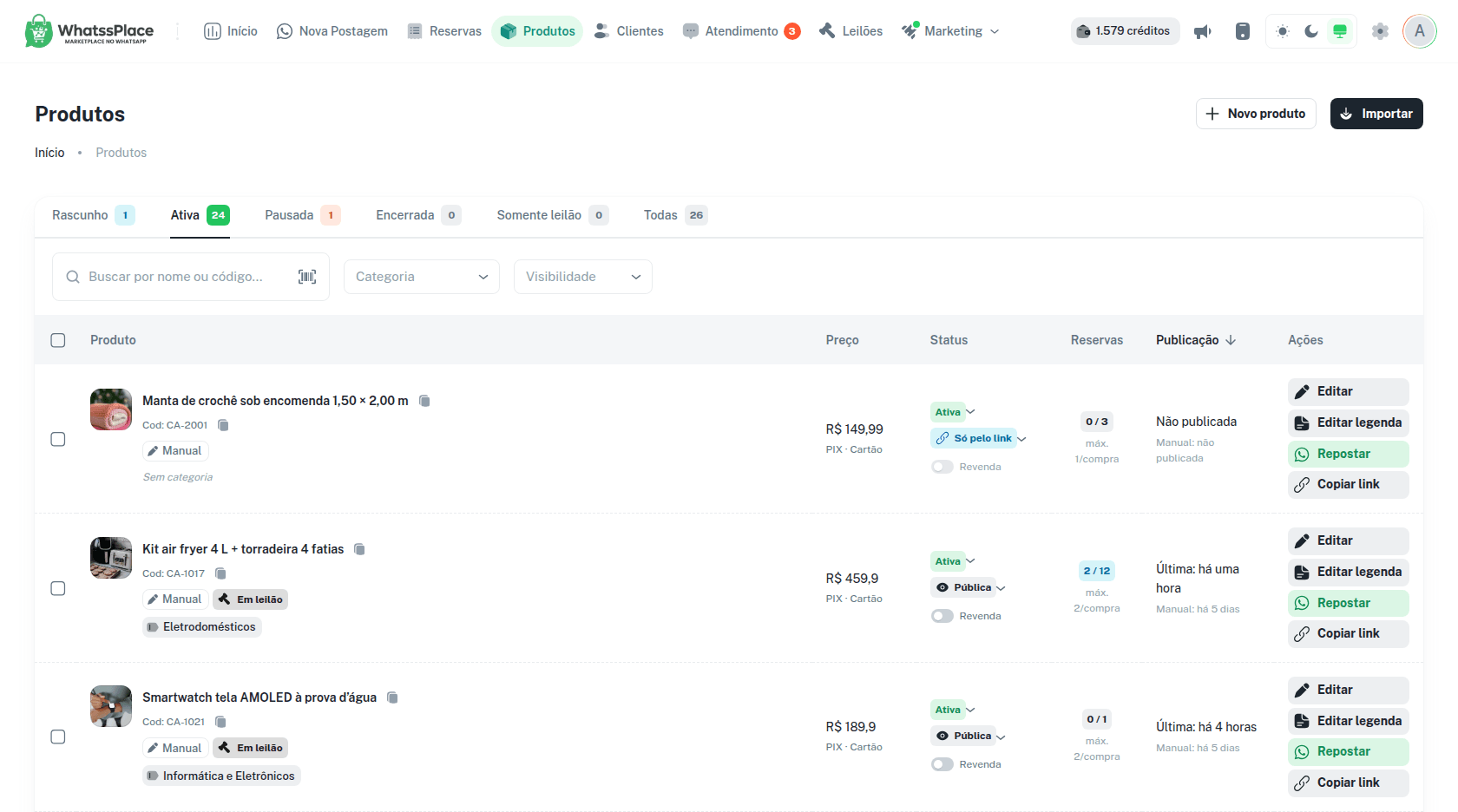Open the megaphone announcements icon
The image size is (1458, 812).
pos(1202,31)
